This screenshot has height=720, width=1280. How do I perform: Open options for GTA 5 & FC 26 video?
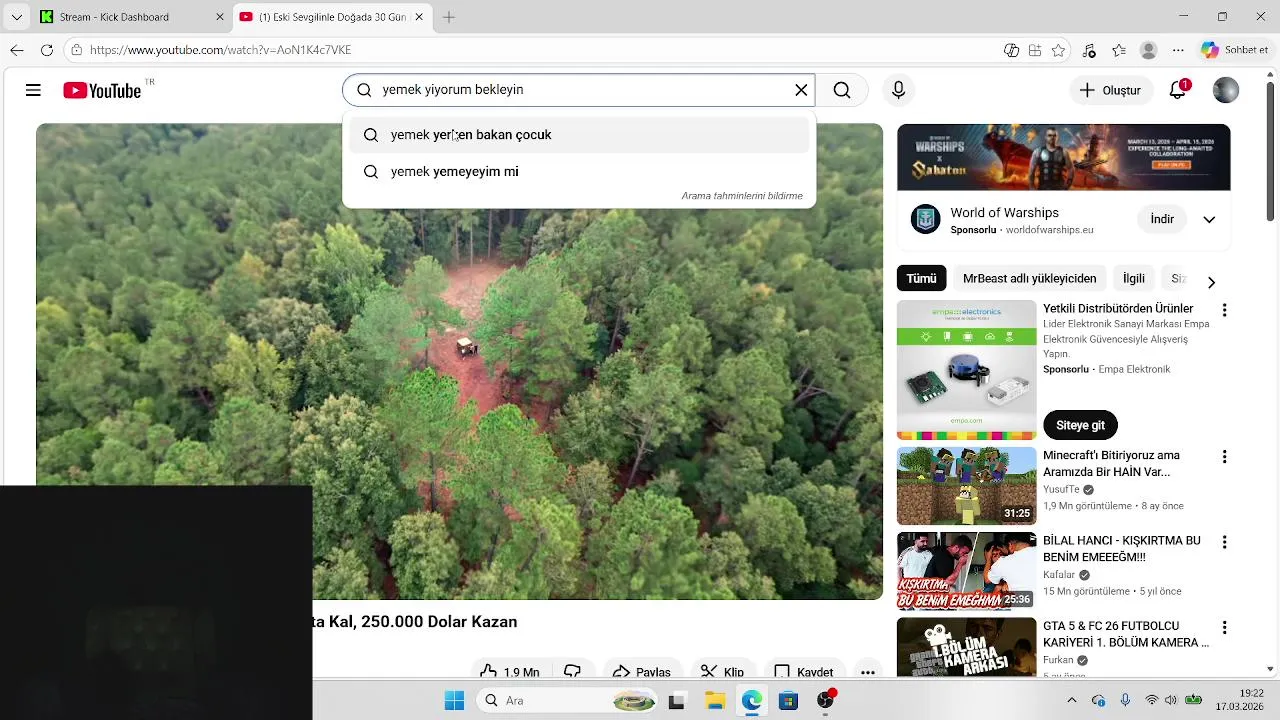tap(1224, 627)
